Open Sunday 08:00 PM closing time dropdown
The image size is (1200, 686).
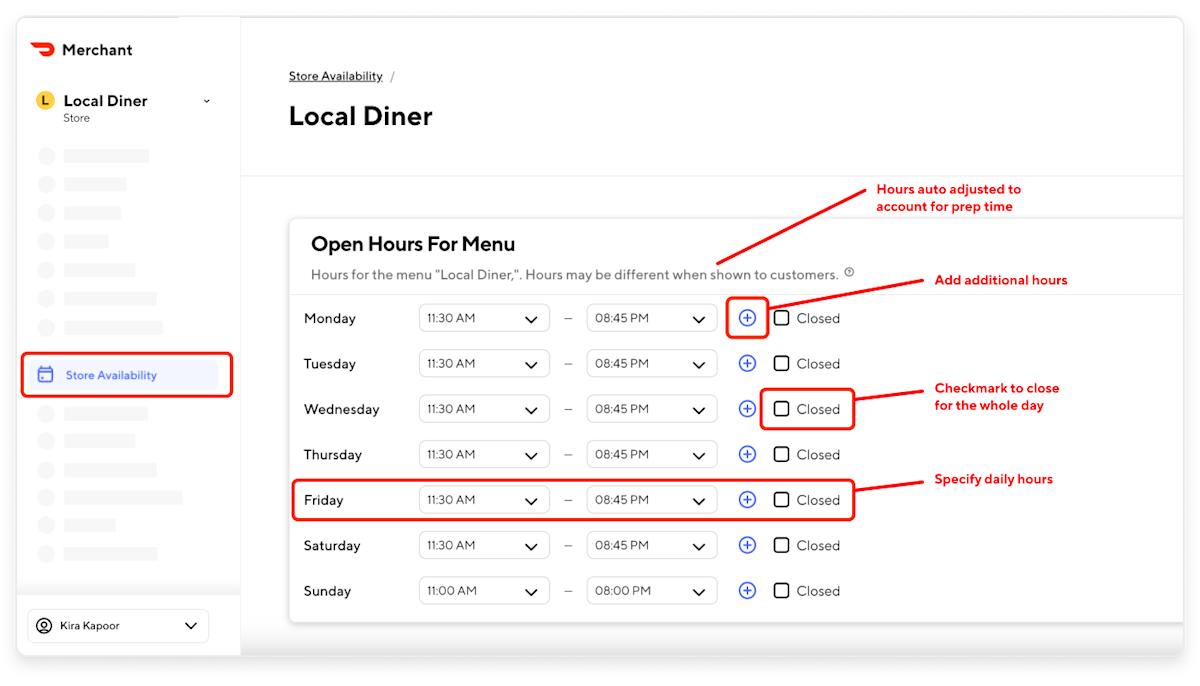click(x=652, y=591)
